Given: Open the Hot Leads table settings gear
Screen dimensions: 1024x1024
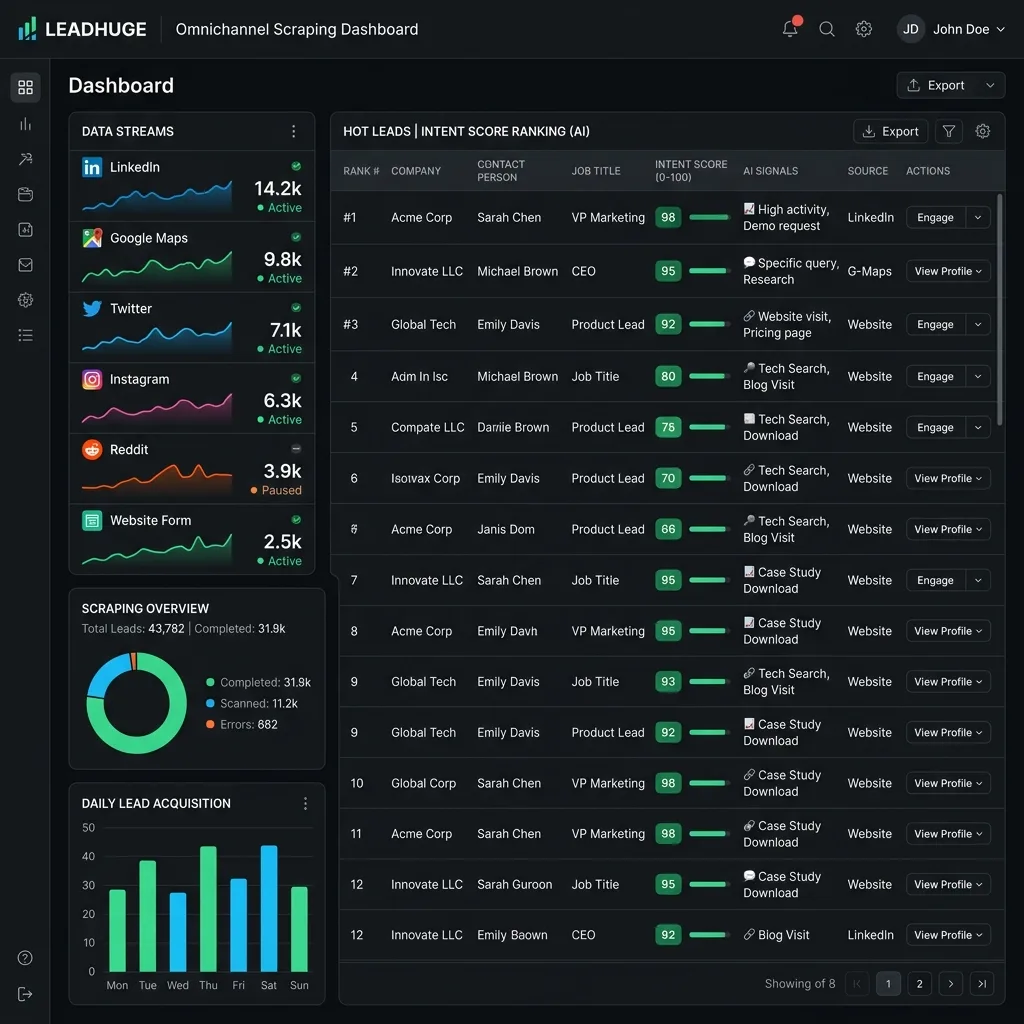Looking at the screenshot, I should tap(982, 131).
